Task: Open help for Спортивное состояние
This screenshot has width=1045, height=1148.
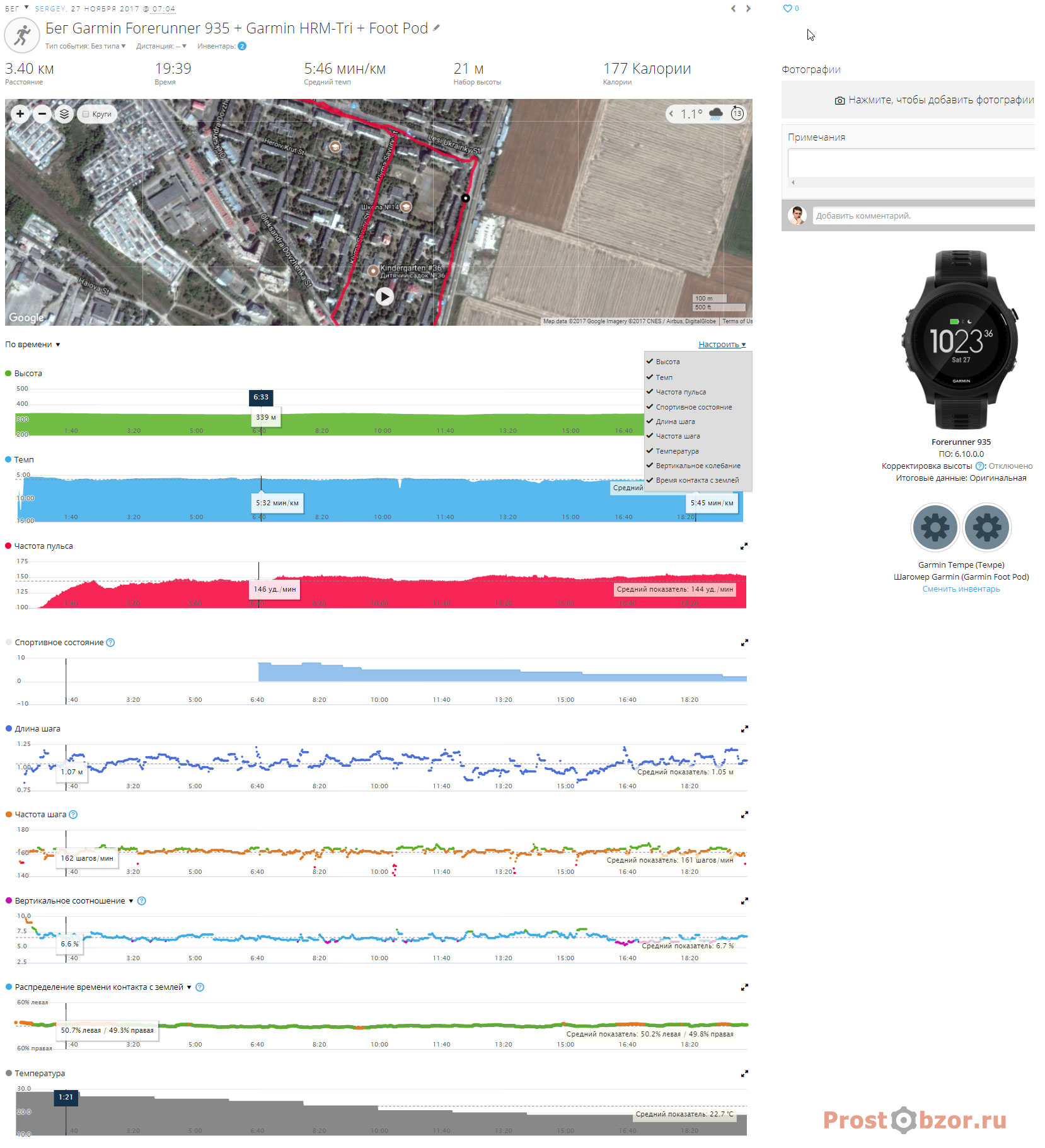Action: pyautogui.click(x=110, y=643)
